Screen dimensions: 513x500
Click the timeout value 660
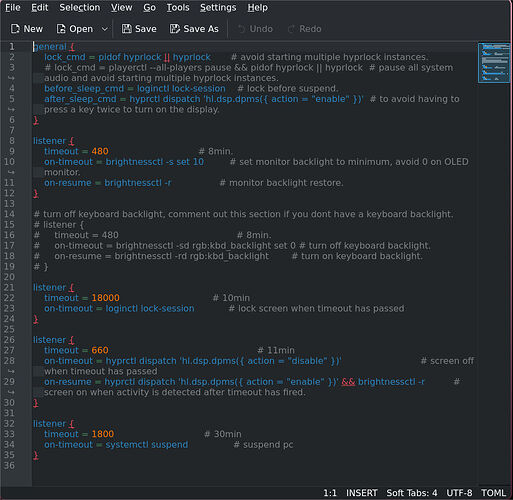pyautogui.click(x=100, y=350)
